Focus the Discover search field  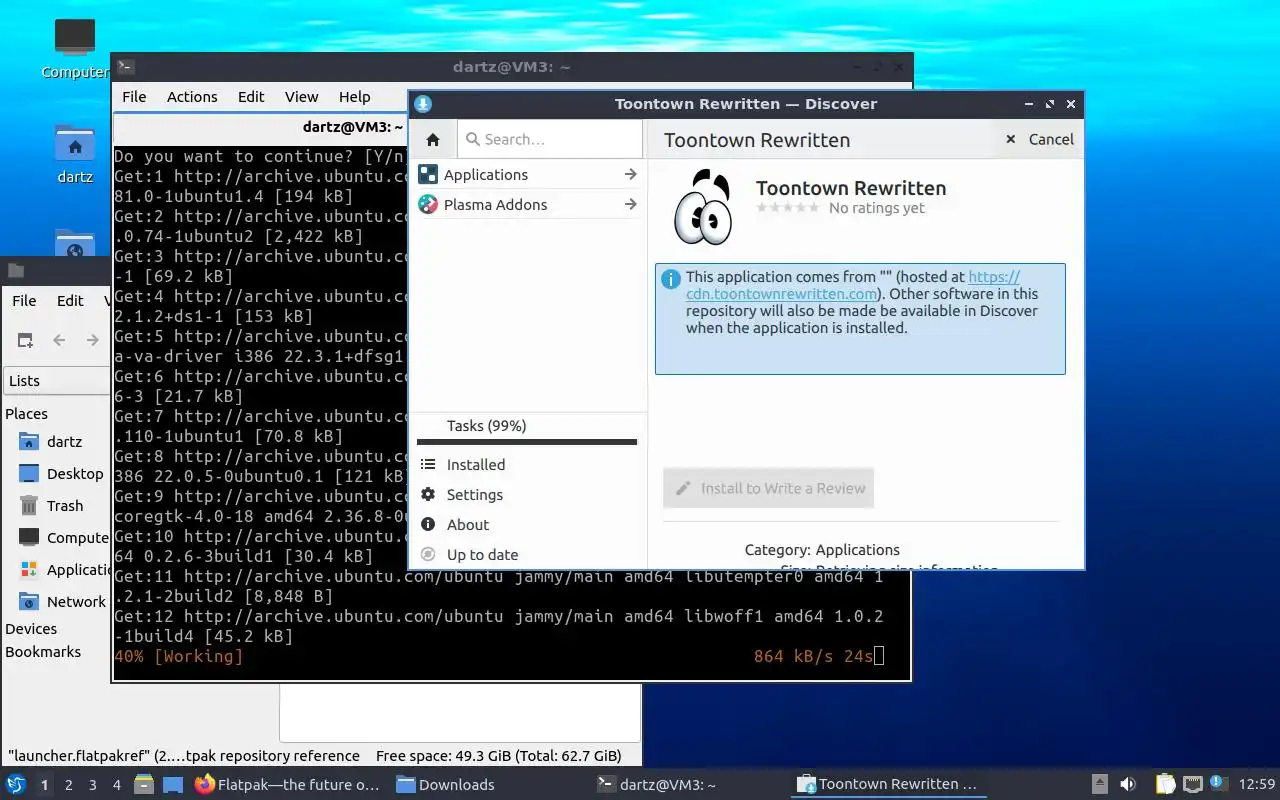[x=550, y=139]
